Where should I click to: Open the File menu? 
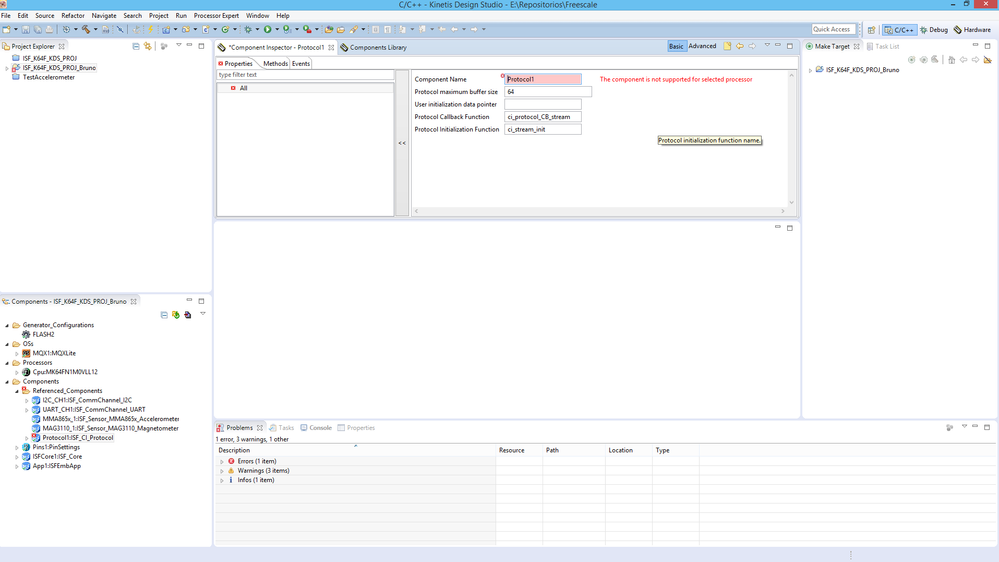6,15
